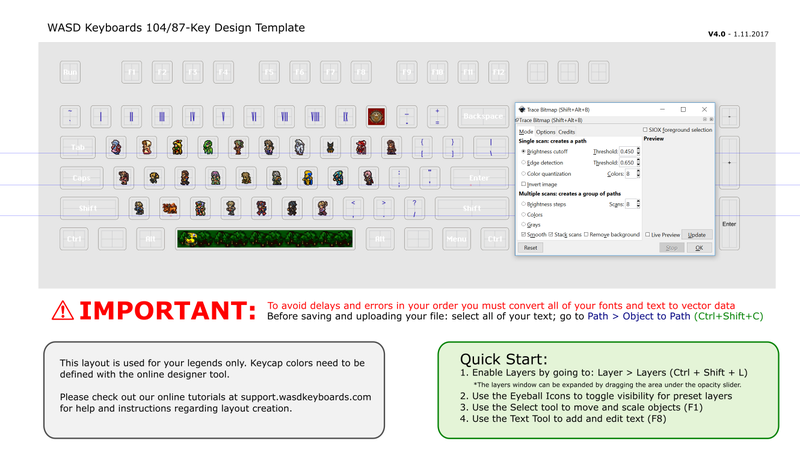This screenshot has width=800, height=450.
Task: Click the Stop button
Action: pyautogui.click(x=671, y=248)
